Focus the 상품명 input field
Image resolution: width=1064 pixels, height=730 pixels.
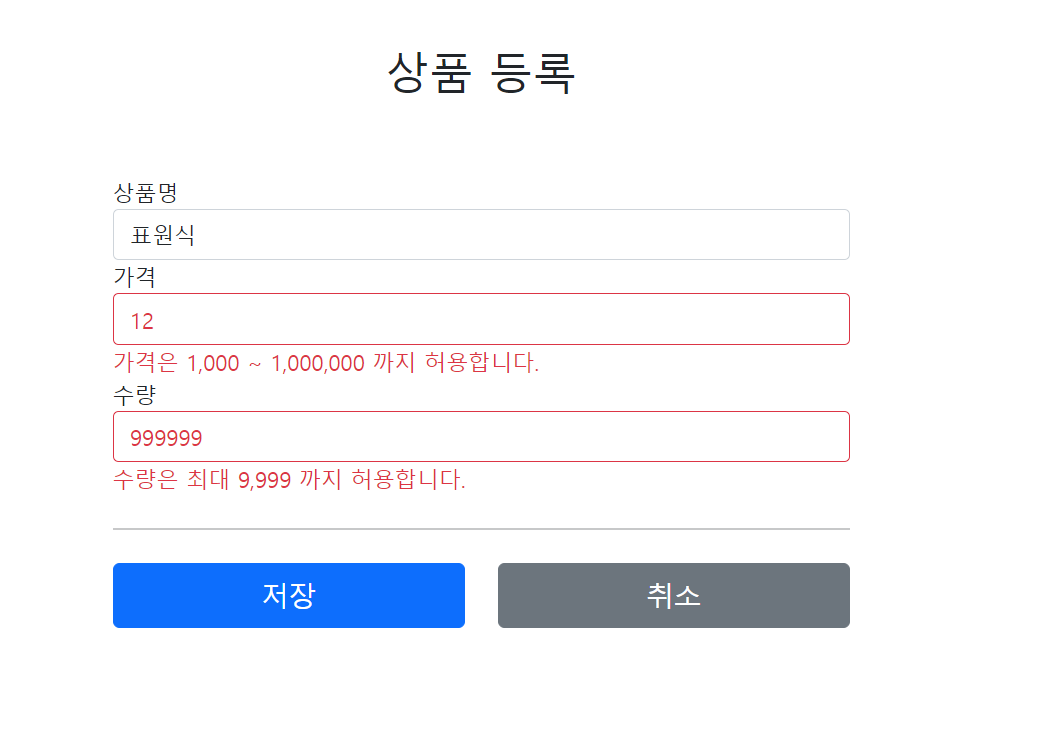pos(481,234)
